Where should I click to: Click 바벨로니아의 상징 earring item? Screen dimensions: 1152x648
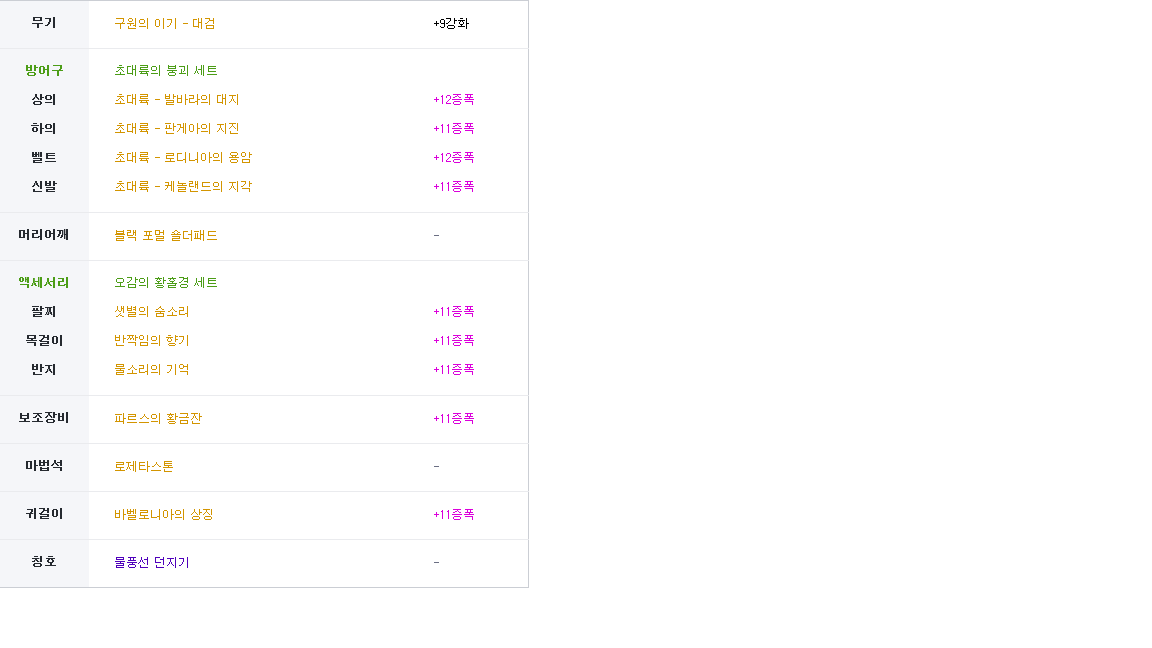[164, 515]
